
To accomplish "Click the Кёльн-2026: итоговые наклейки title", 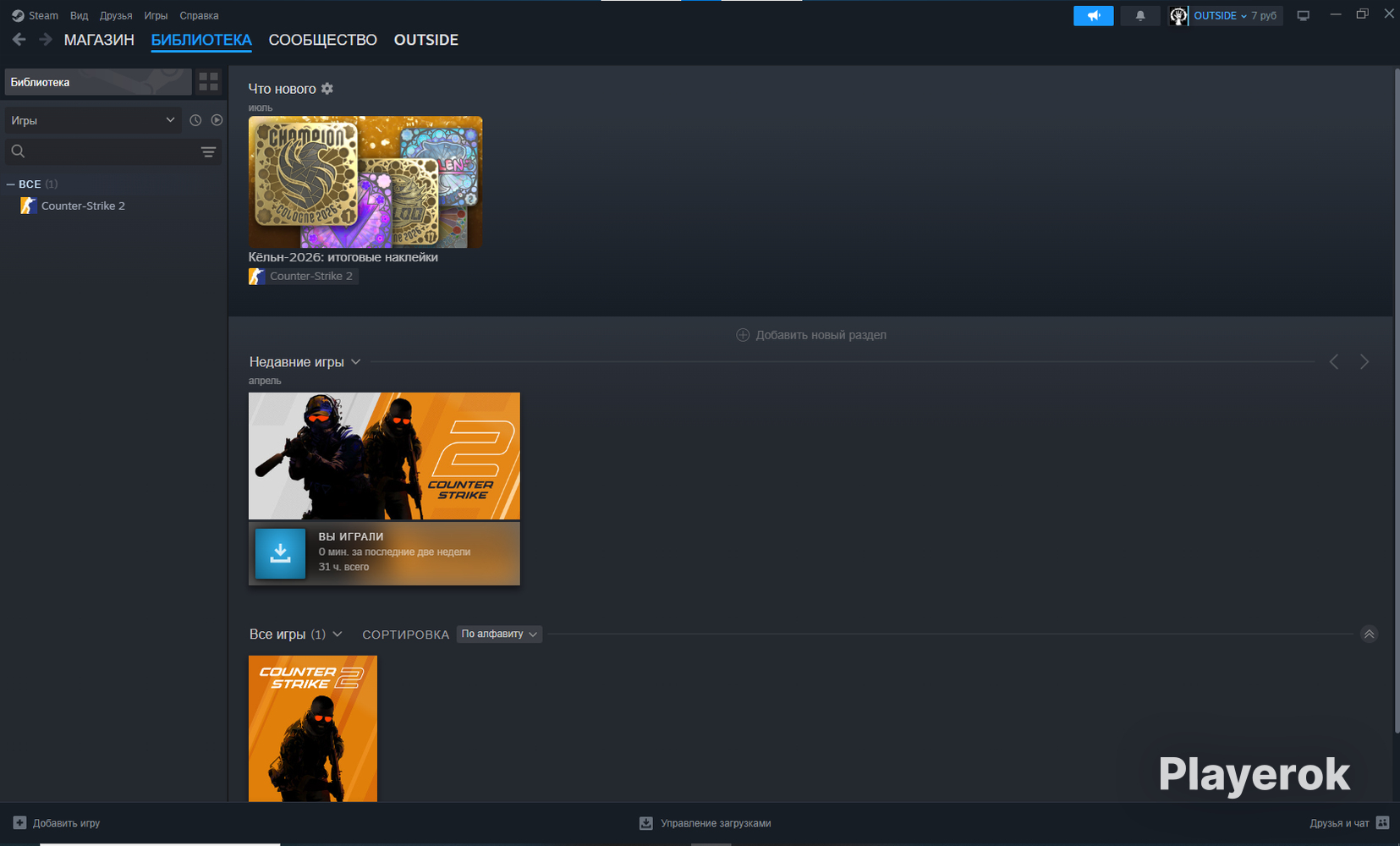I will point(343,257).
